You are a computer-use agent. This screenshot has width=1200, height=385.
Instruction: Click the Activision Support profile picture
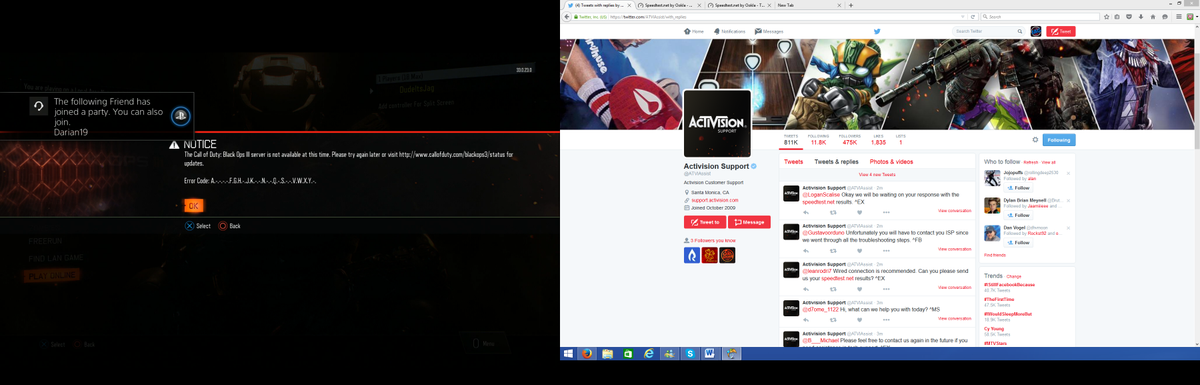pos(716,123)
